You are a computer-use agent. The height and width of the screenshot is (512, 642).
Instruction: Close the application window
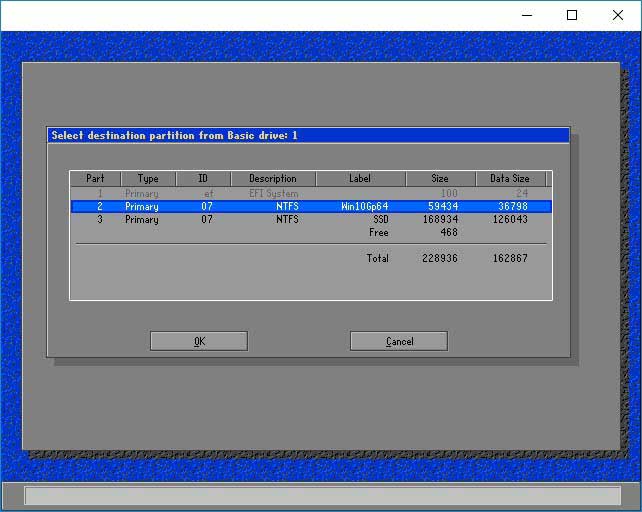[618, 15]
